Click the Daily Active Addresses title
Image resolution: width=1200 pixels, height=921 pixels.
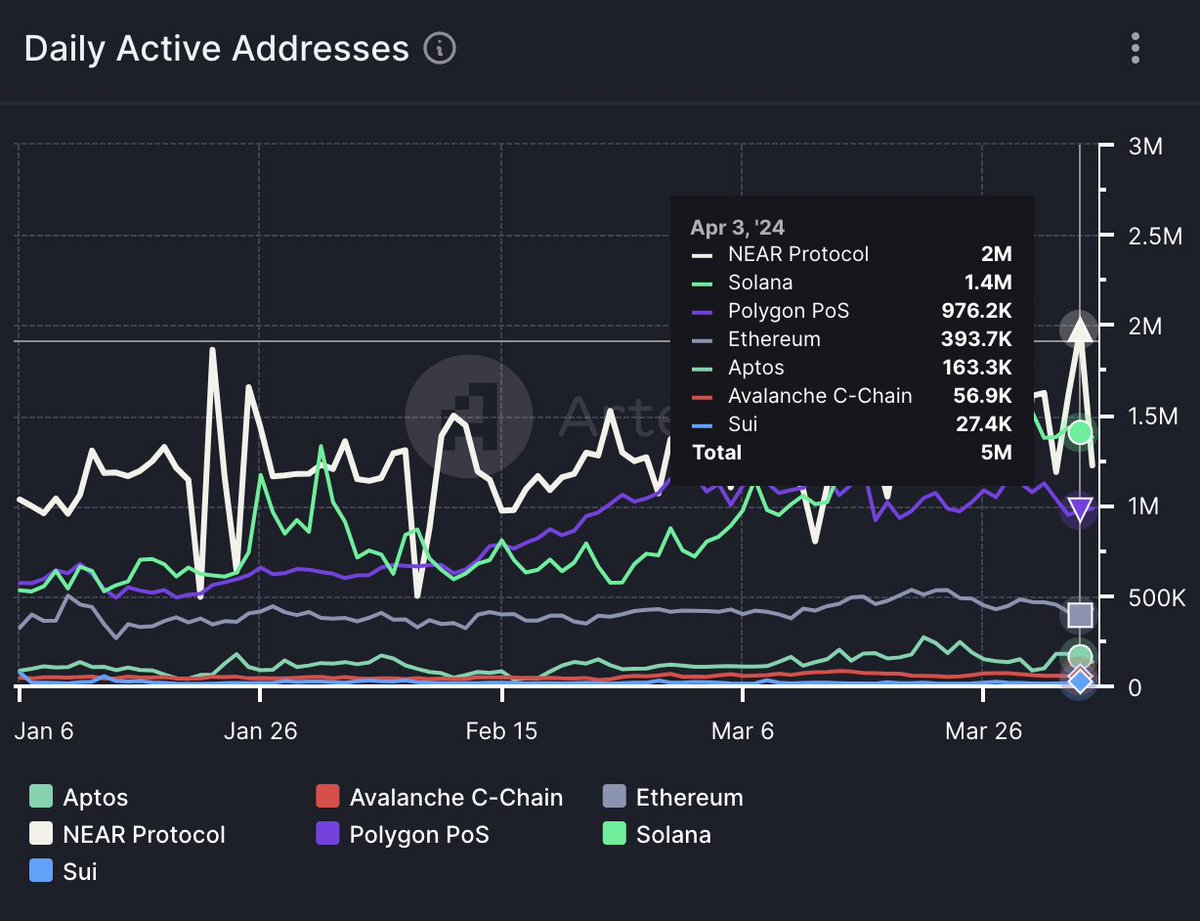(217, 48)
